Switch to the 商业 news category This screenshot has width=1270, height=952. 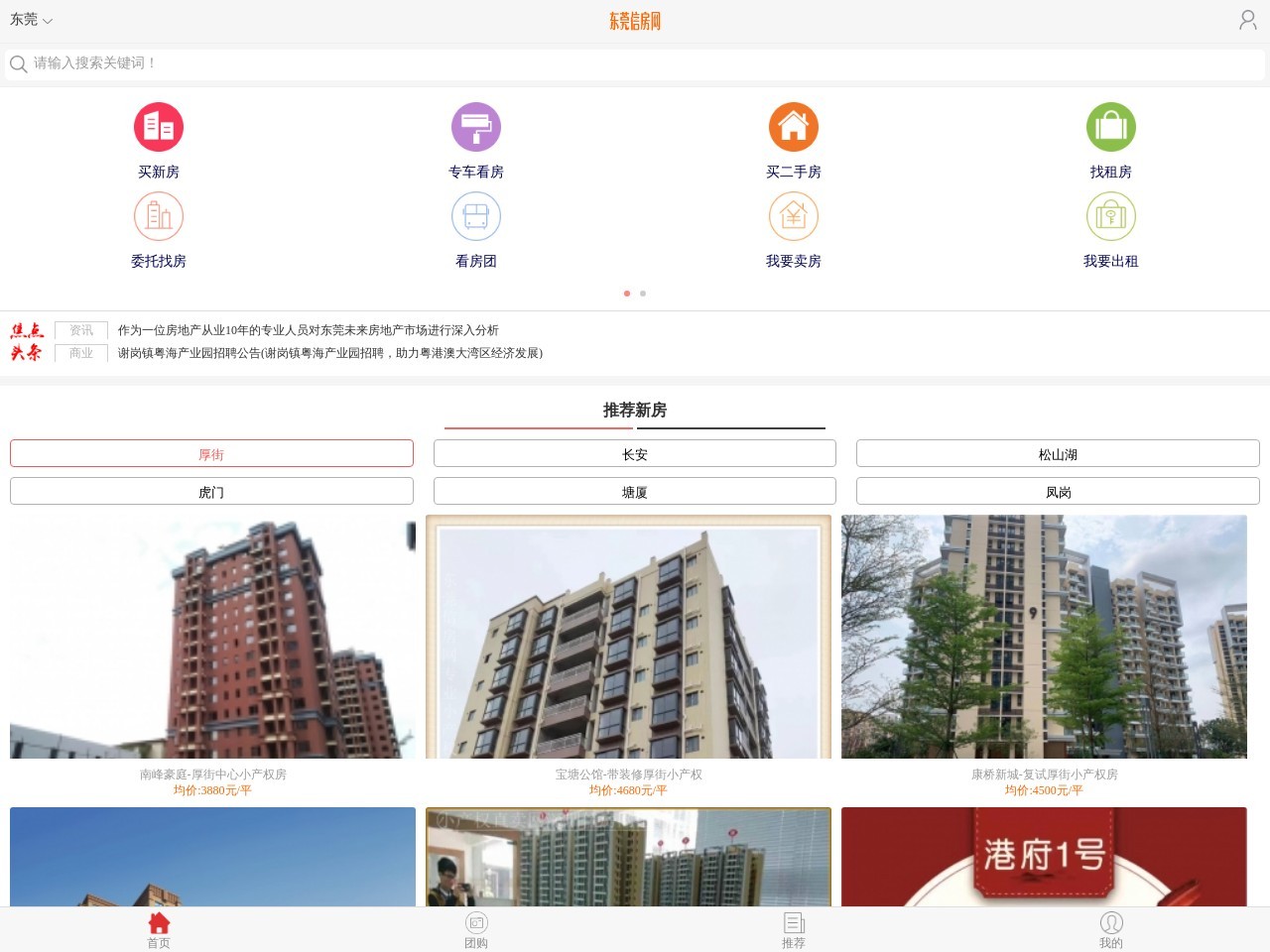click(x=80, y=353)
